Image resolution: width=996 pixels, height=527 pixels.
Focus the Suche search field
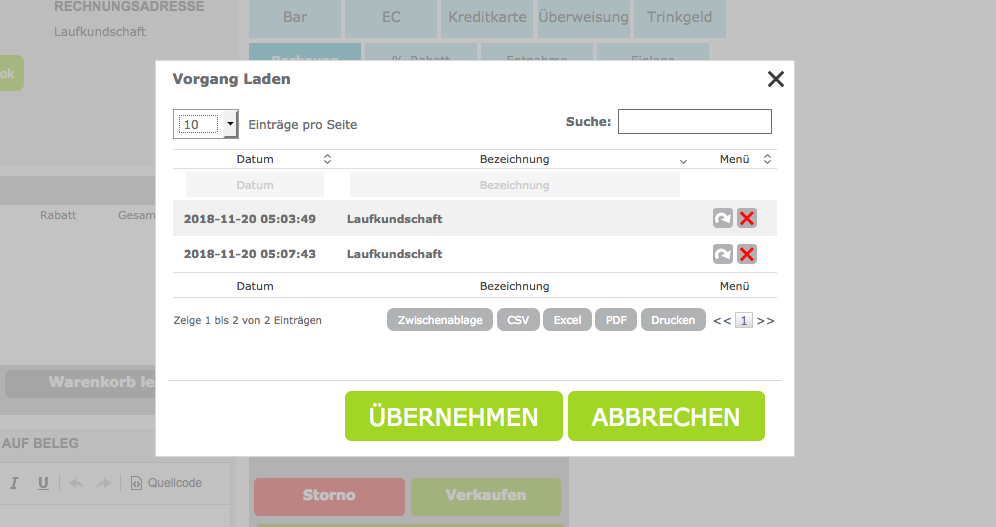[x=694, y=121]
